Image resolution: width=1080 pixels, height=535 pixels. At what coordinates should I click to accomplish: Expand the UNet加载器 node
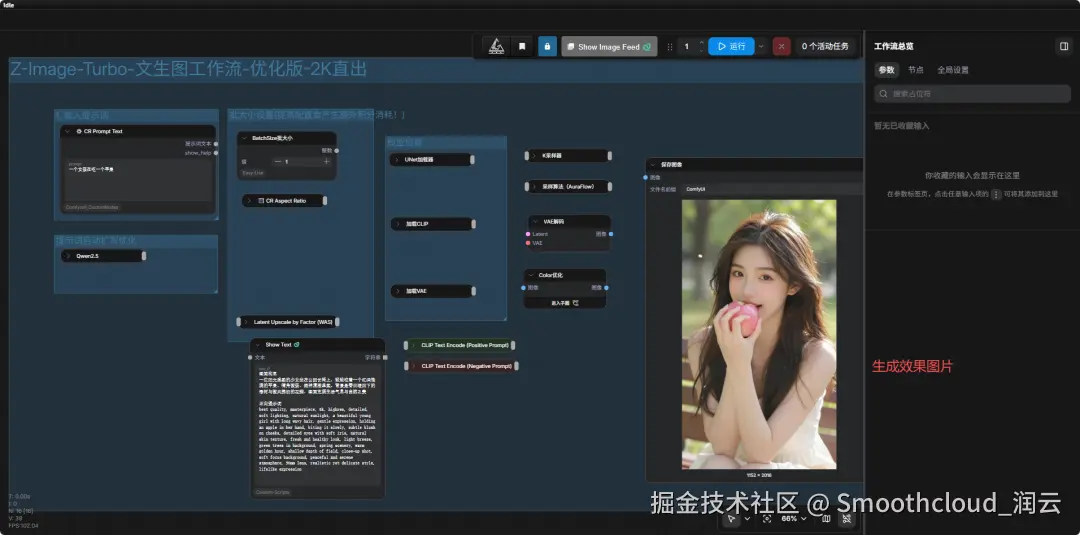[x=396, y=159]
